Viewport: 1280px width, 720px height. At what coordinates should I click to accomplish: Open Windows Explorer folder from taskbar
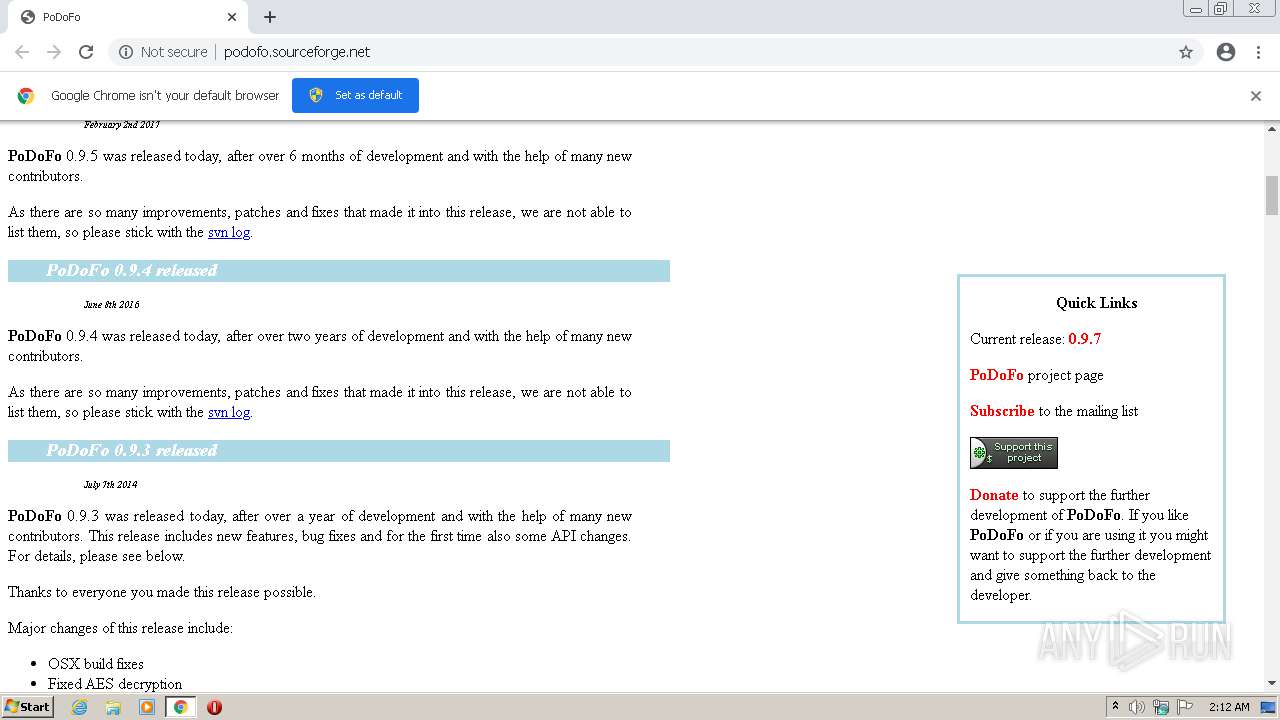point(113,707)
